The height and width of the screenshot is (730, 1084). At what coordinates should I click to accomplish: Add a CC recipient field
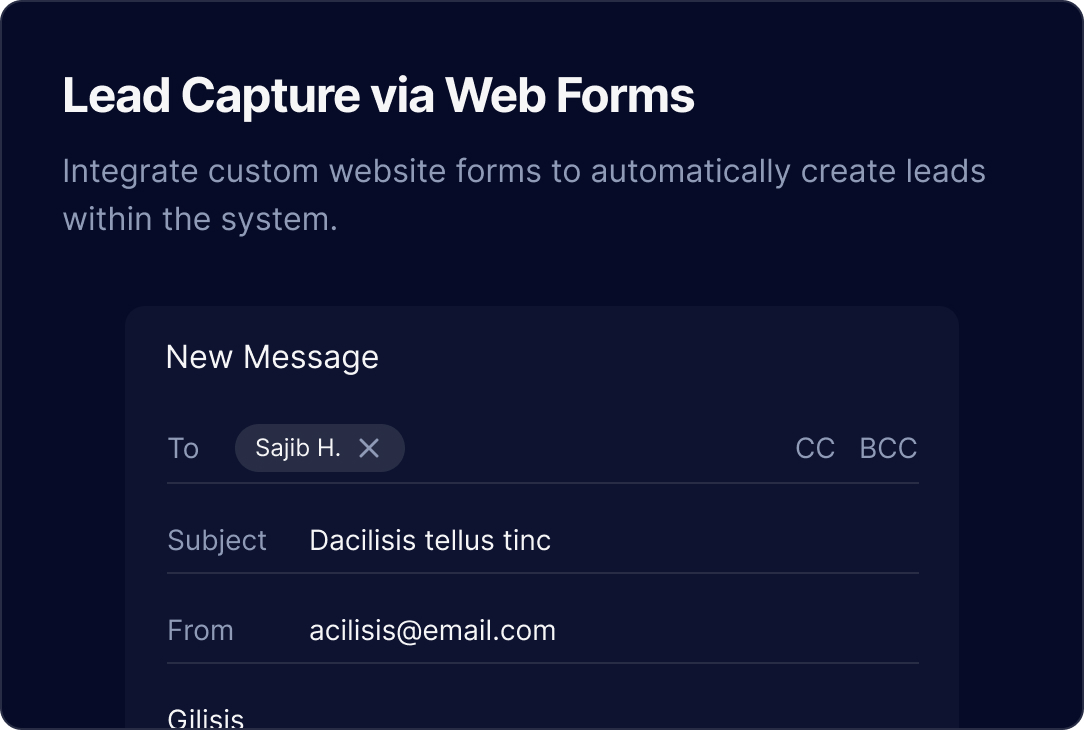(x=814, y=448)
